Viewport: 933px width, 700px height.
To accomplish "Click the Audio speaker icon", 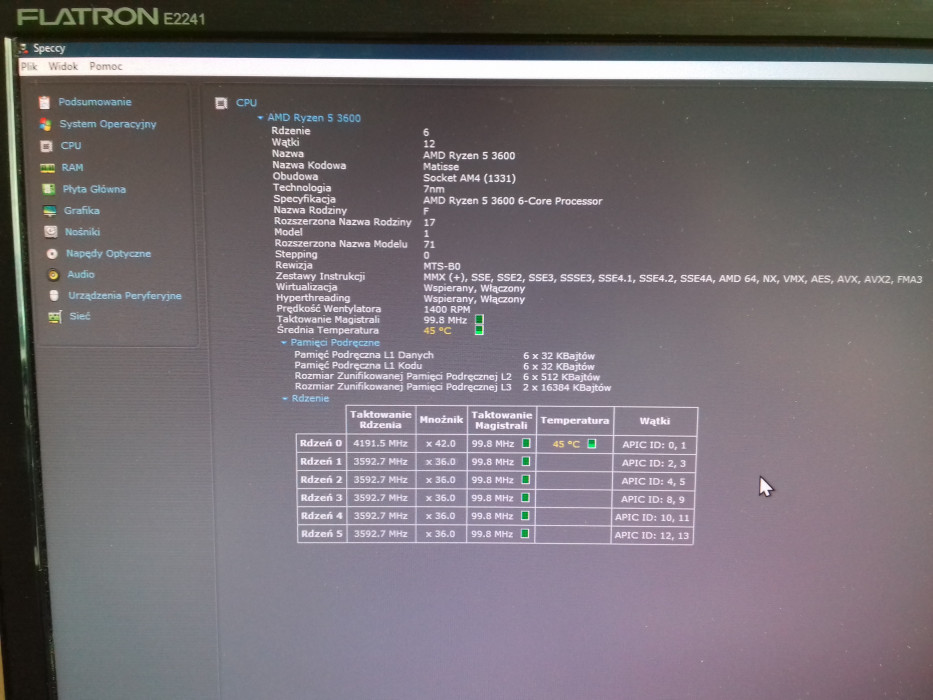I will (54, 274).
